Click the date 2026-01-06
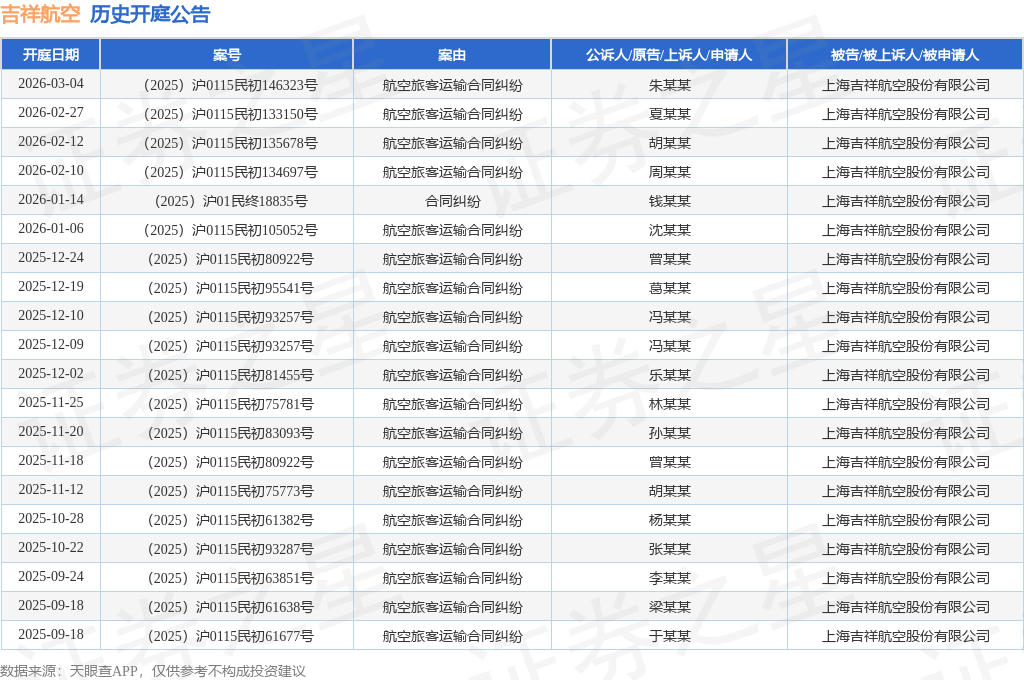Image resolution: width=1024 pixels, height=680 pixels. coord(51,229)
